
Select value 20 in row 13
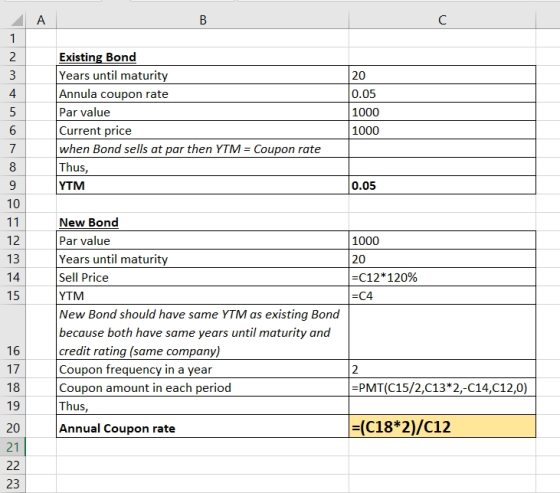pyautogui.click(x=442, y=259)
